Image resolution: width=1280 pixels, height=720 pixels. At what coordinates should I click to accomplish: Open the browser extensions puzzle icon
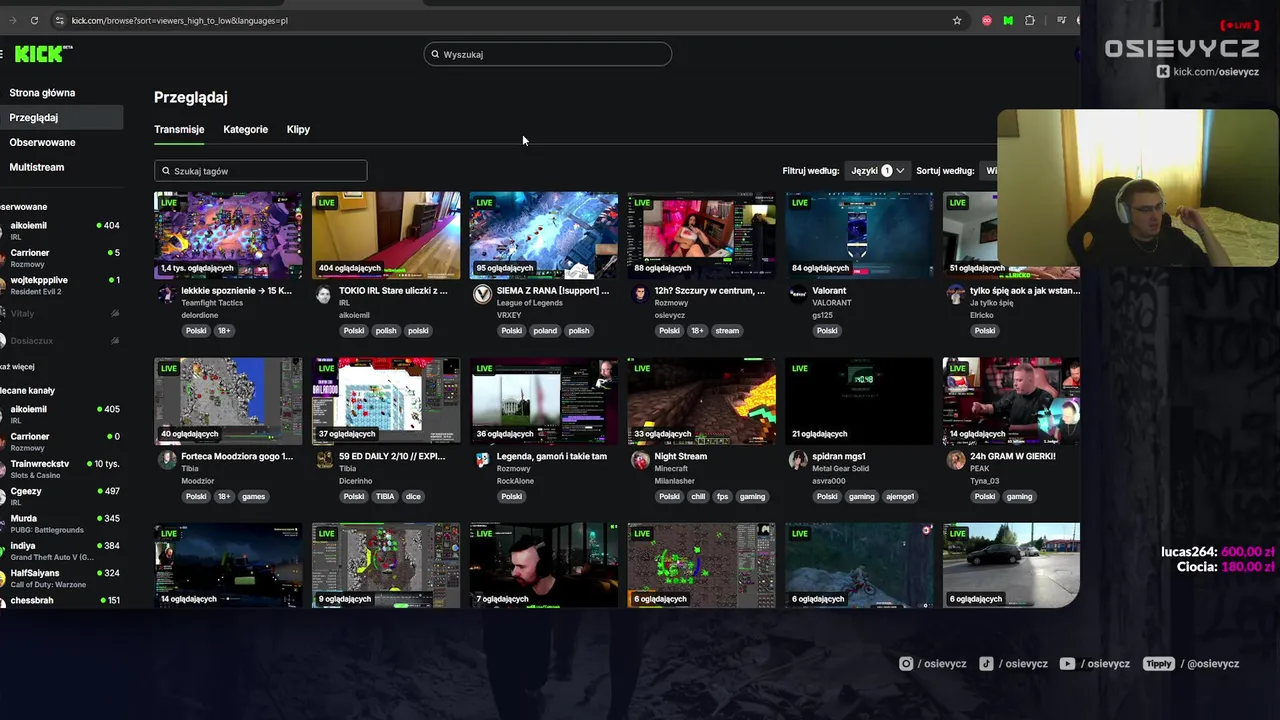[x=1030, y=20]
